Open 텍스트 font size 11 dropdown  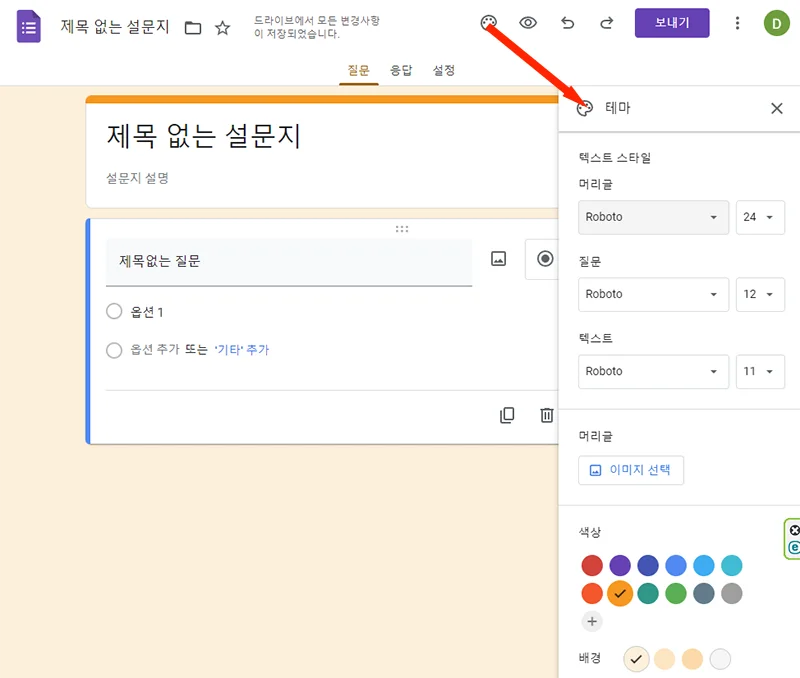tap(760, 371)
